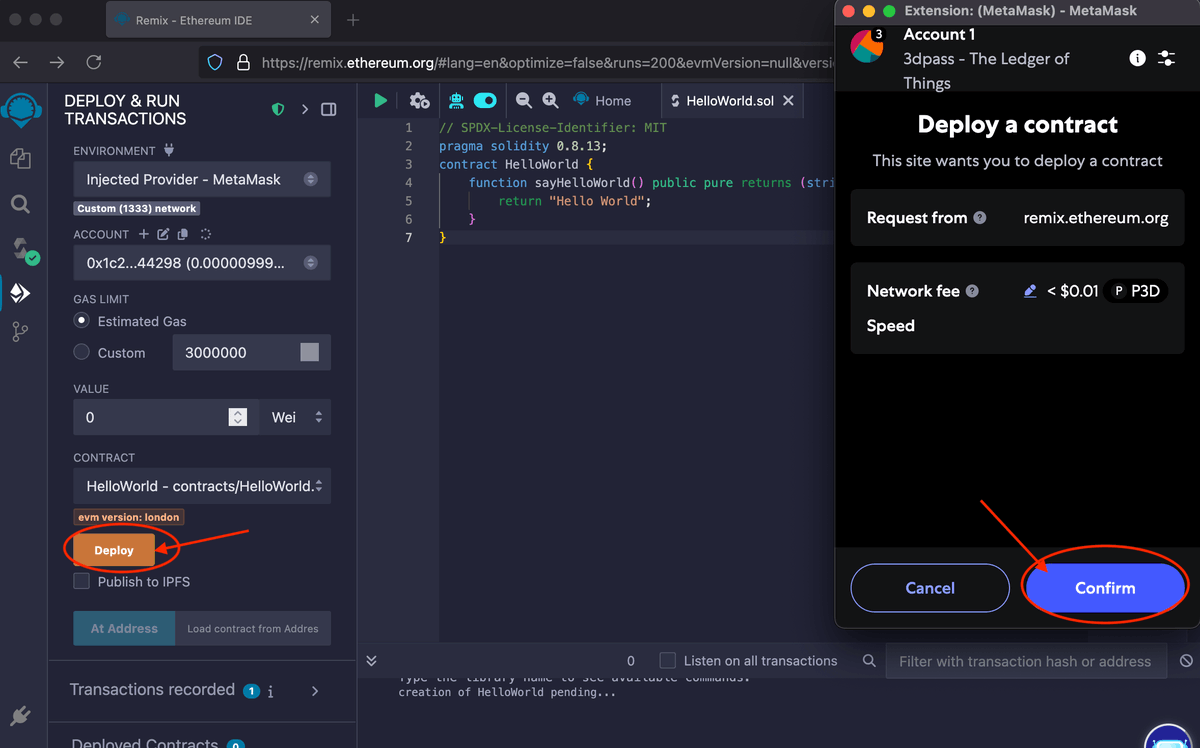1200x748 pixels.
Task: Click the side panel layout icon
Action: click(x=328, y=109)
